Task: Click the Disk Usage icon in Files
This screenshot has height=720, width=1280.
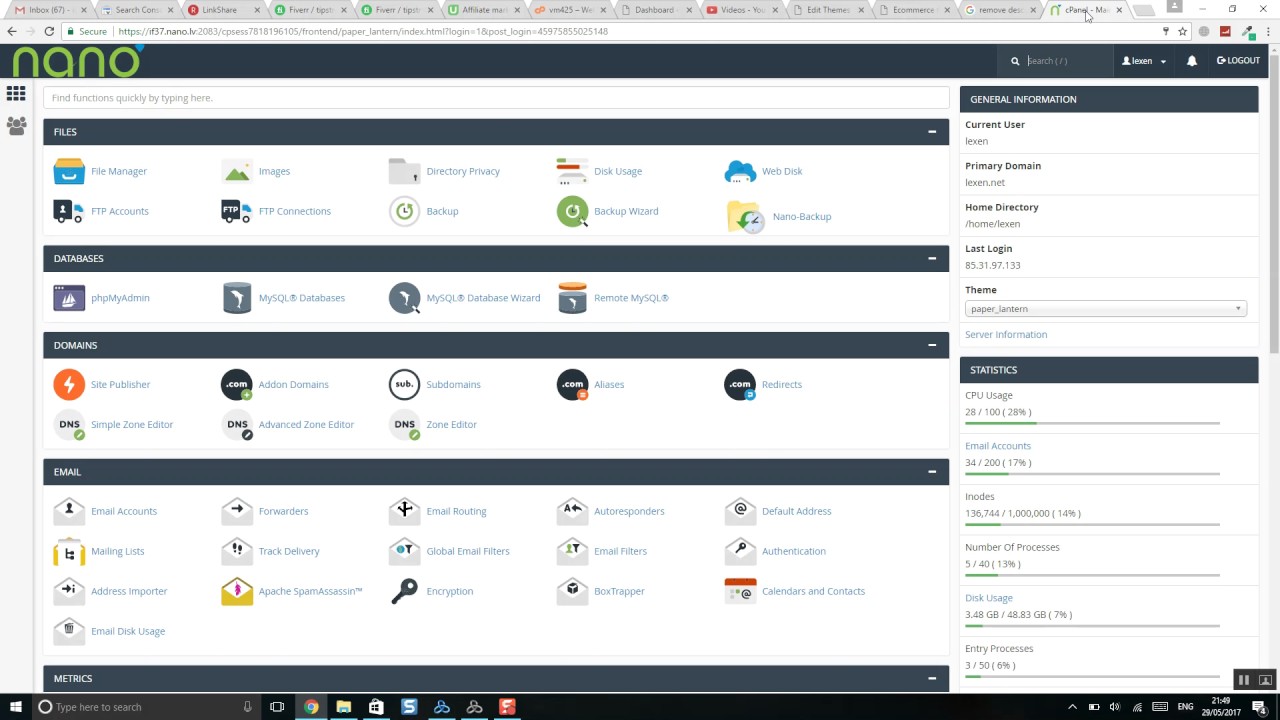Action: pos(572,171)
